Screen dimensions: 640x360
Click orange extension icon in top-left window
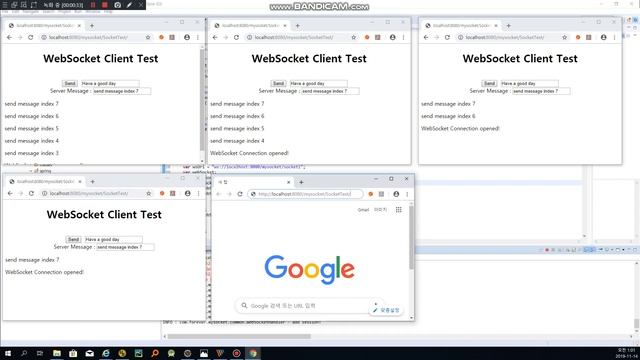pyautogui.click(x=161, y=37)
